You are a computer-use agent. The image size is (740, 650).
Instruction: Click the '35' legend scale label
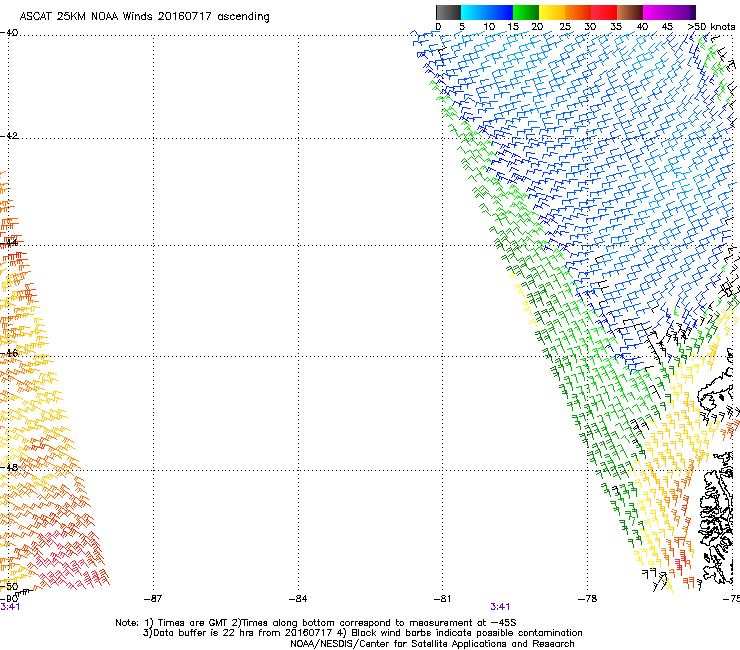tap(616, 27)
